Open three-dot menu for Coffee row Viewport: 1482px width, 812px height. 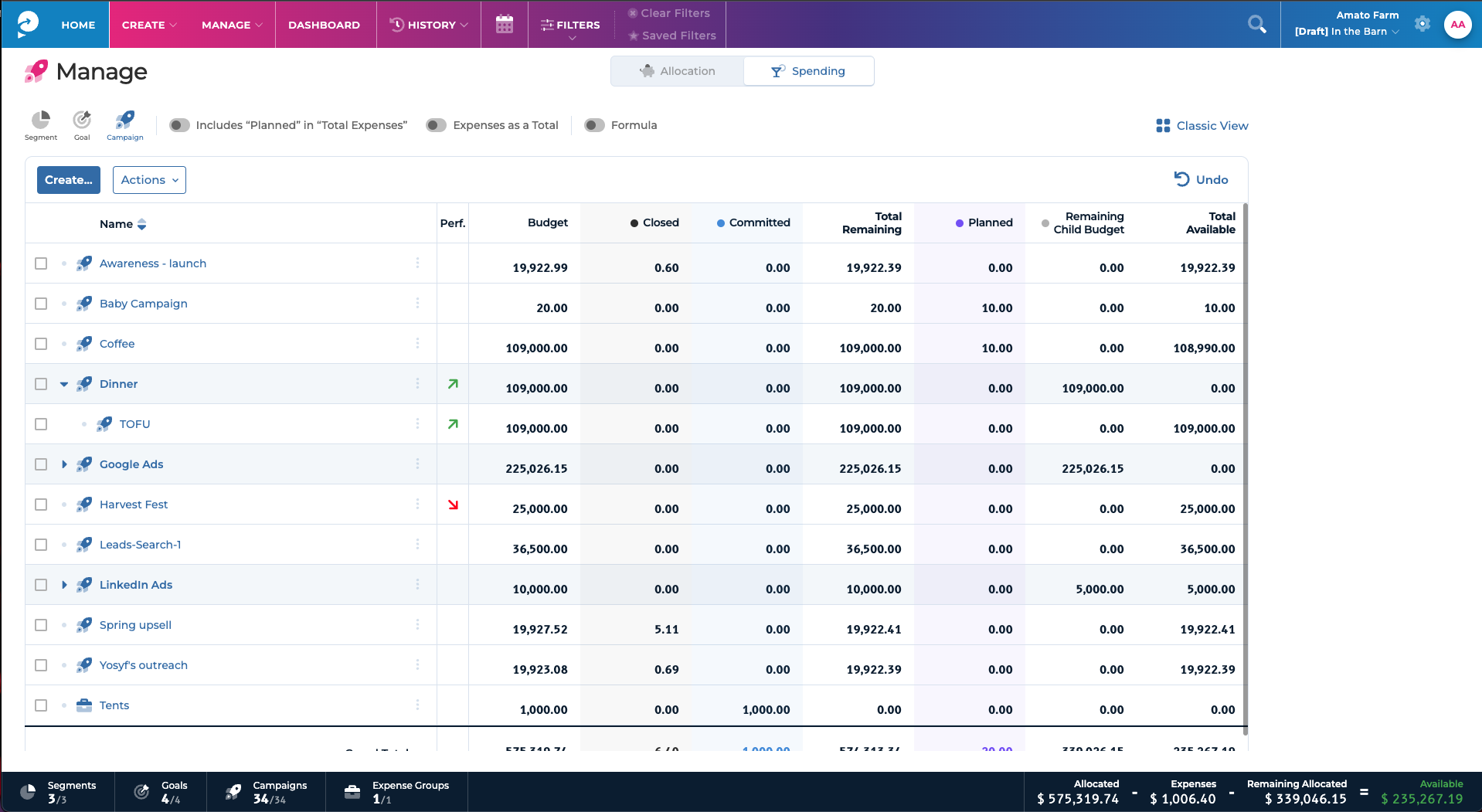417,343
